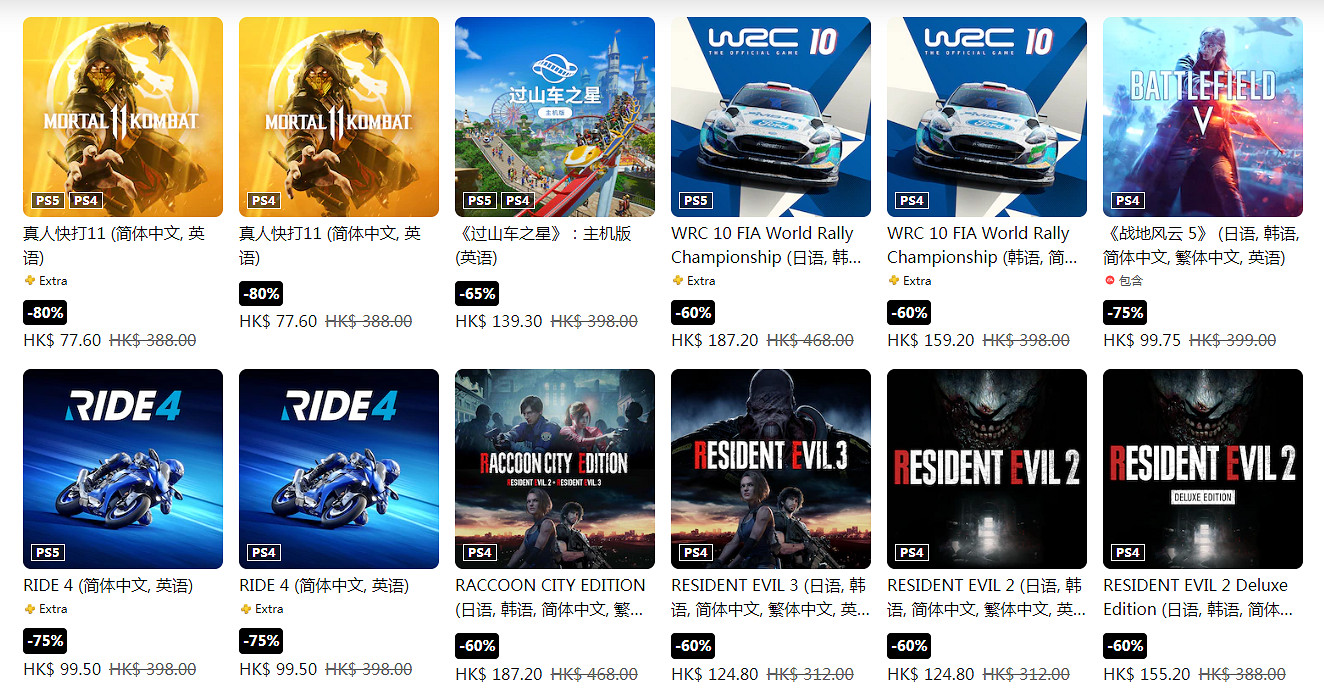
Task: Click the PS4 badge on Battlefield V cover
Action: [1128, 201]
